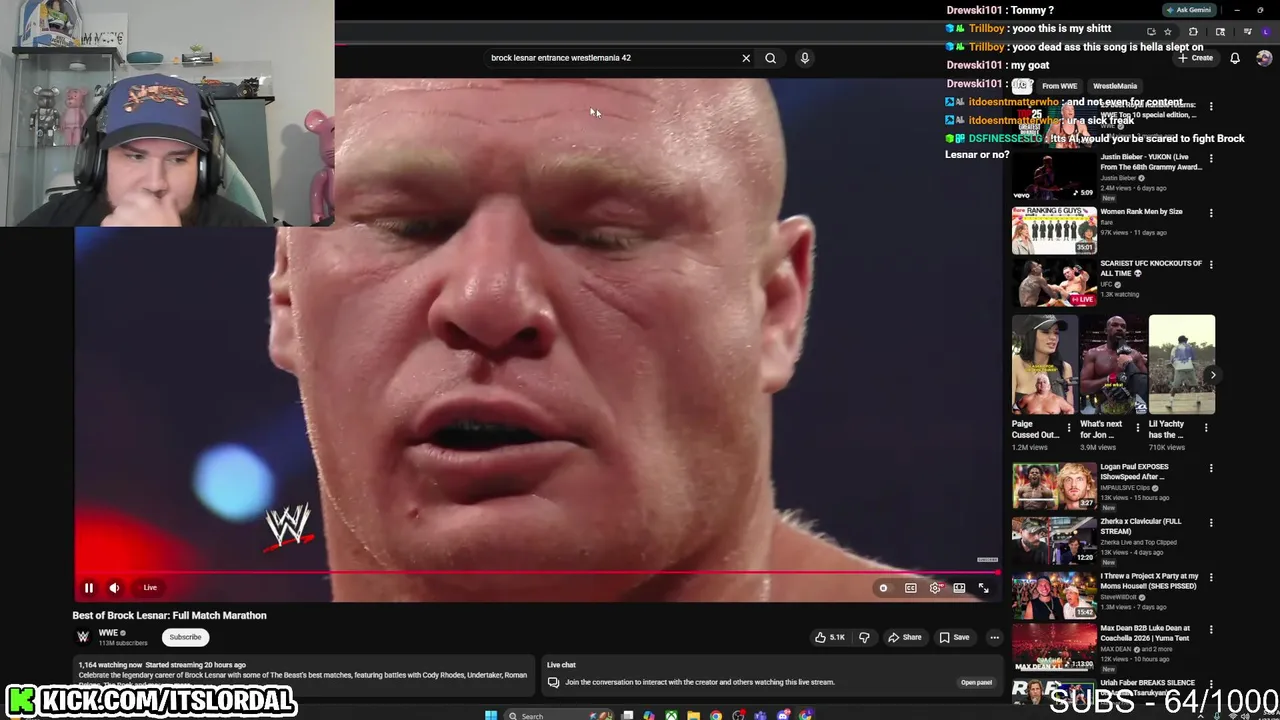Bookmark this page with the star icon
The height and width of the screenshot is (720, 1280).
(1167, 31)
